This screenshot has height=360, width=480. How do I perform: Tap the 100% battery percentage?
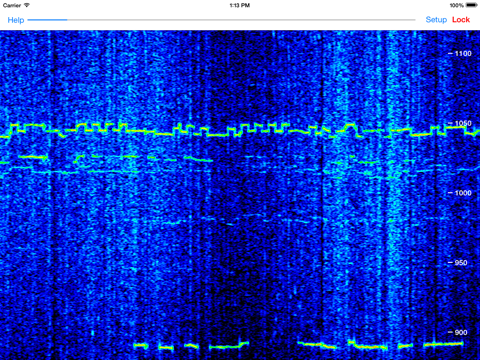457,5
